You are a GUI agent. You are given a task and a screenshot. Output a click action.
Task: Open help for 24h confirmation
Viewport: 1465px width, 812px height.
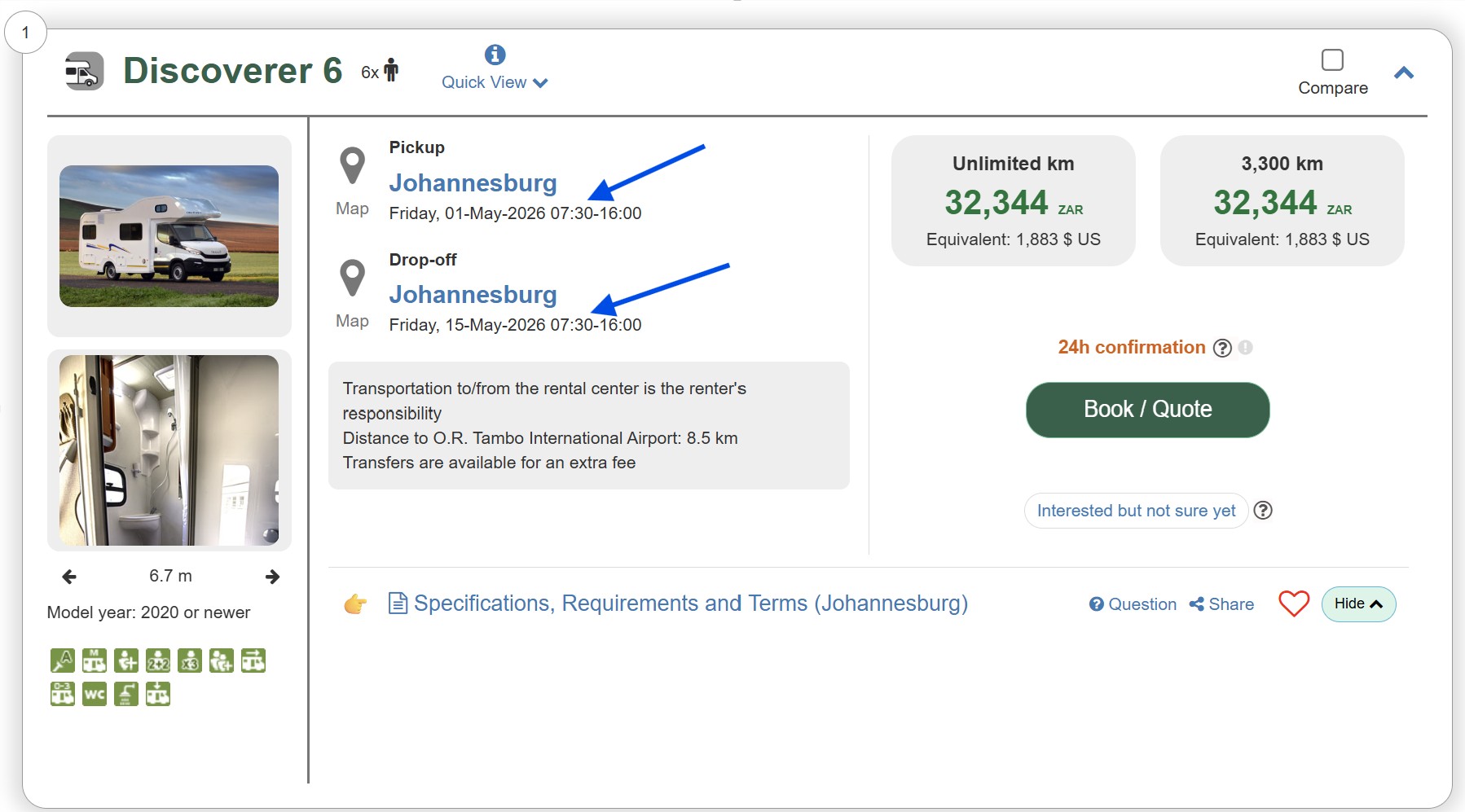point(1221,348)
